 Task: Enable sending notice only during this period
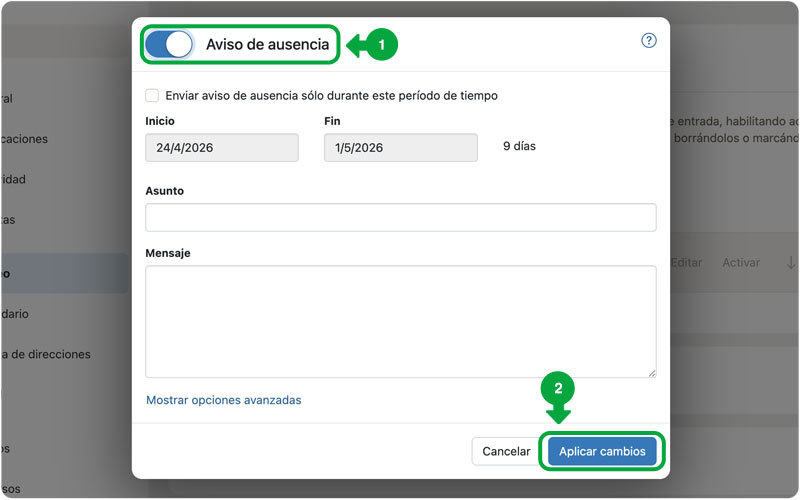tap(152, 96)
